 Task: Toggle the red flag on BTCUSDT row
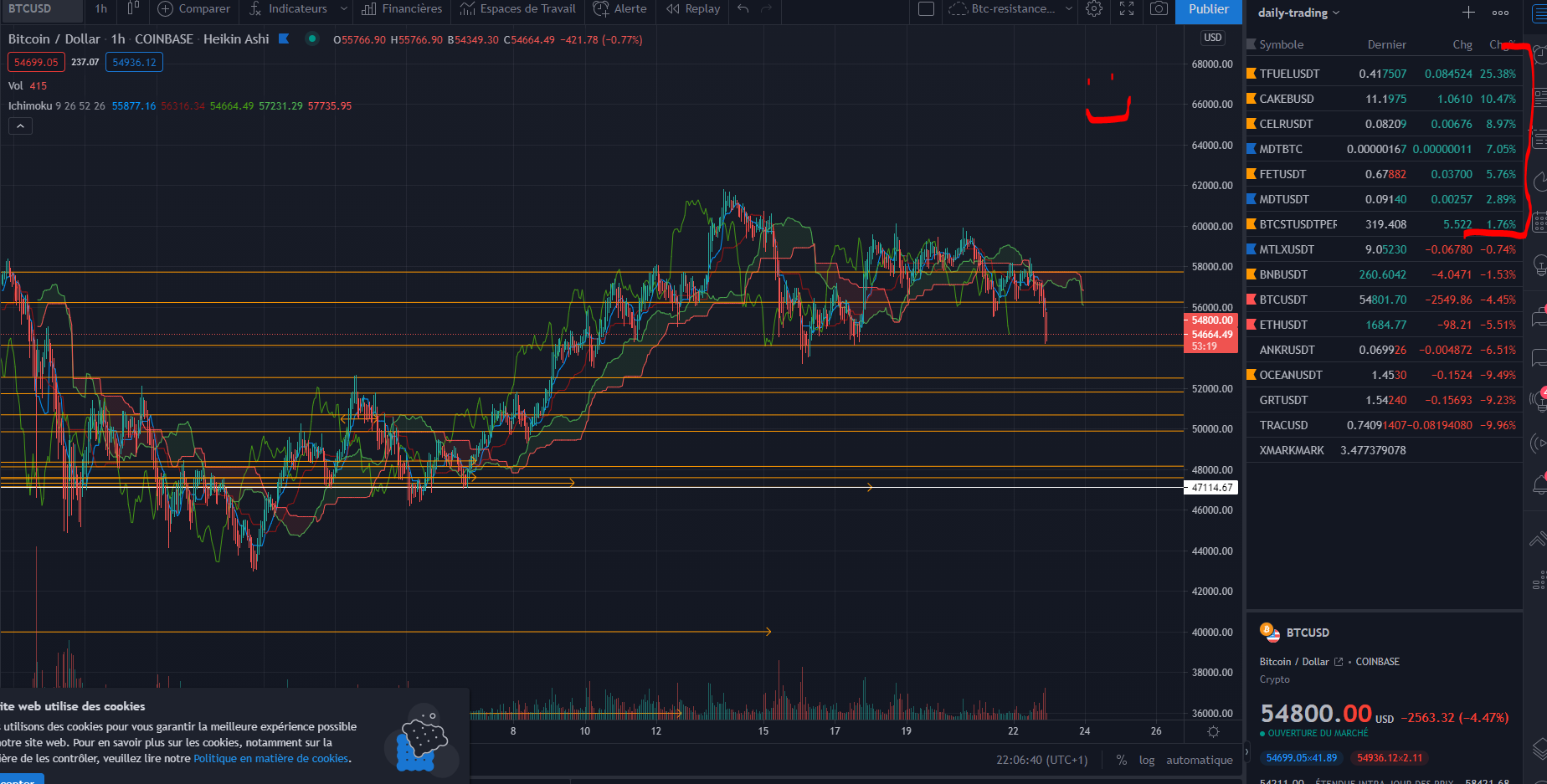[x=1251, y=300]
